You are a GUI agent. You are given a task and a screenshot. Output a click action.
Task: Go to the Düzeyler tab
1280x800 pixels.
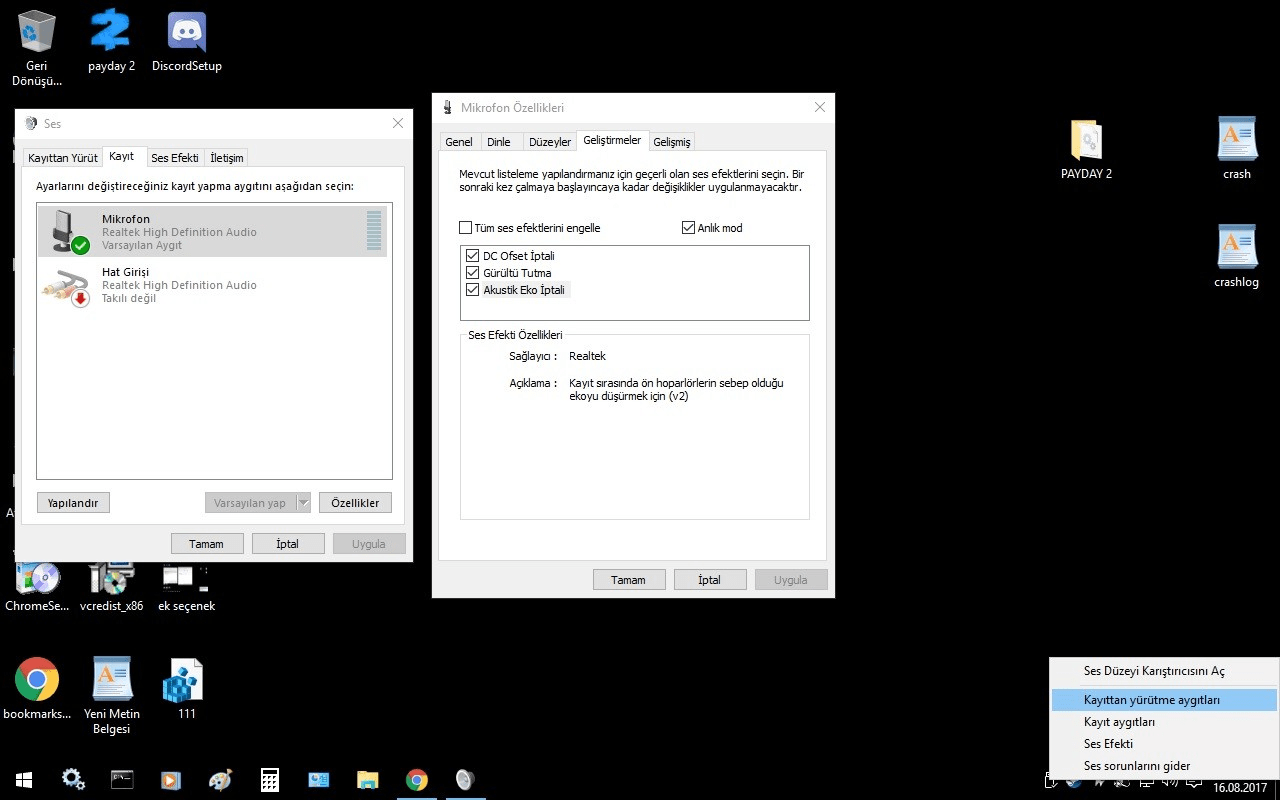tap(550, 142)
